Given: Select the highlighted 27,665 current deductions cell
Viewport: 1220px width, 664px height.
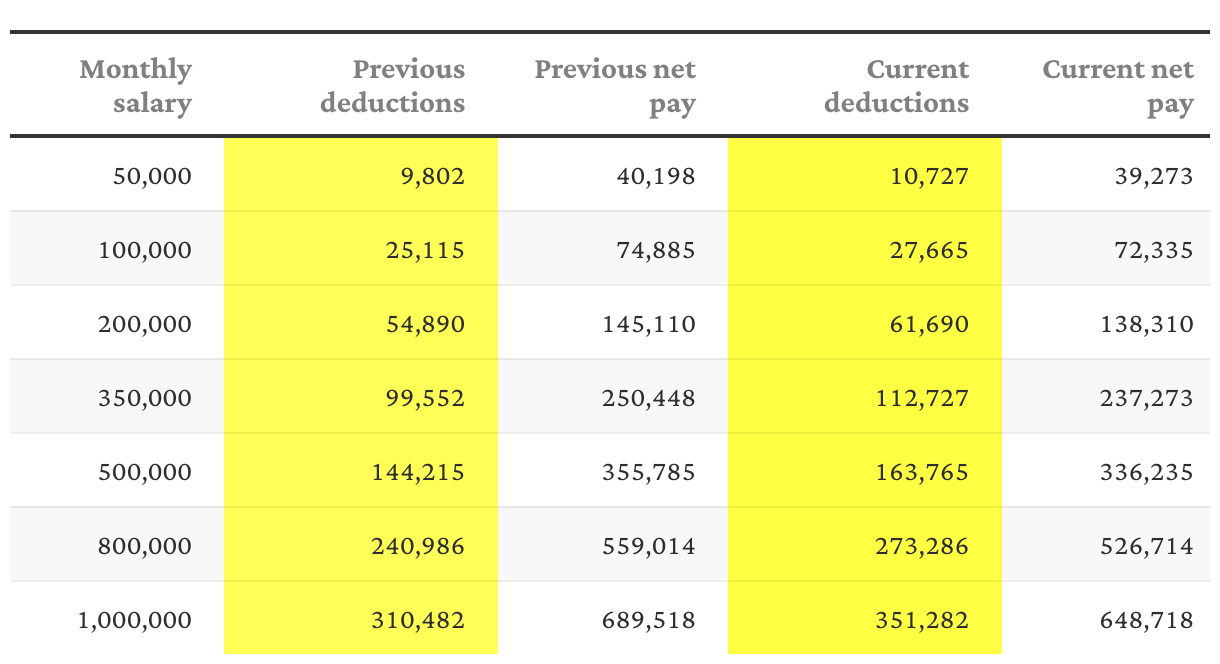Looking at the screenshot, I should pyautogui.click(x=865, y=249).
